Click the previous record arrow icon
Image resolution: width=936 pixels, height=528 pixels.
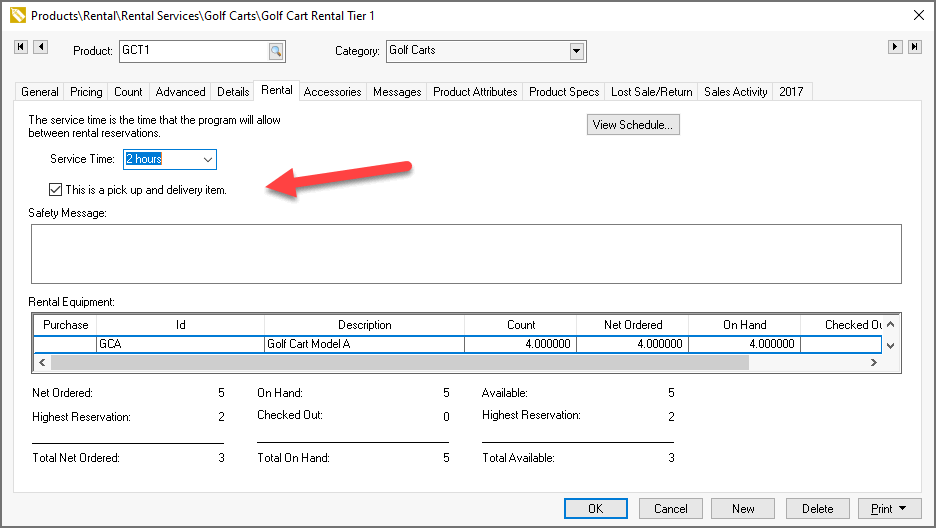[x=40, y=47]
